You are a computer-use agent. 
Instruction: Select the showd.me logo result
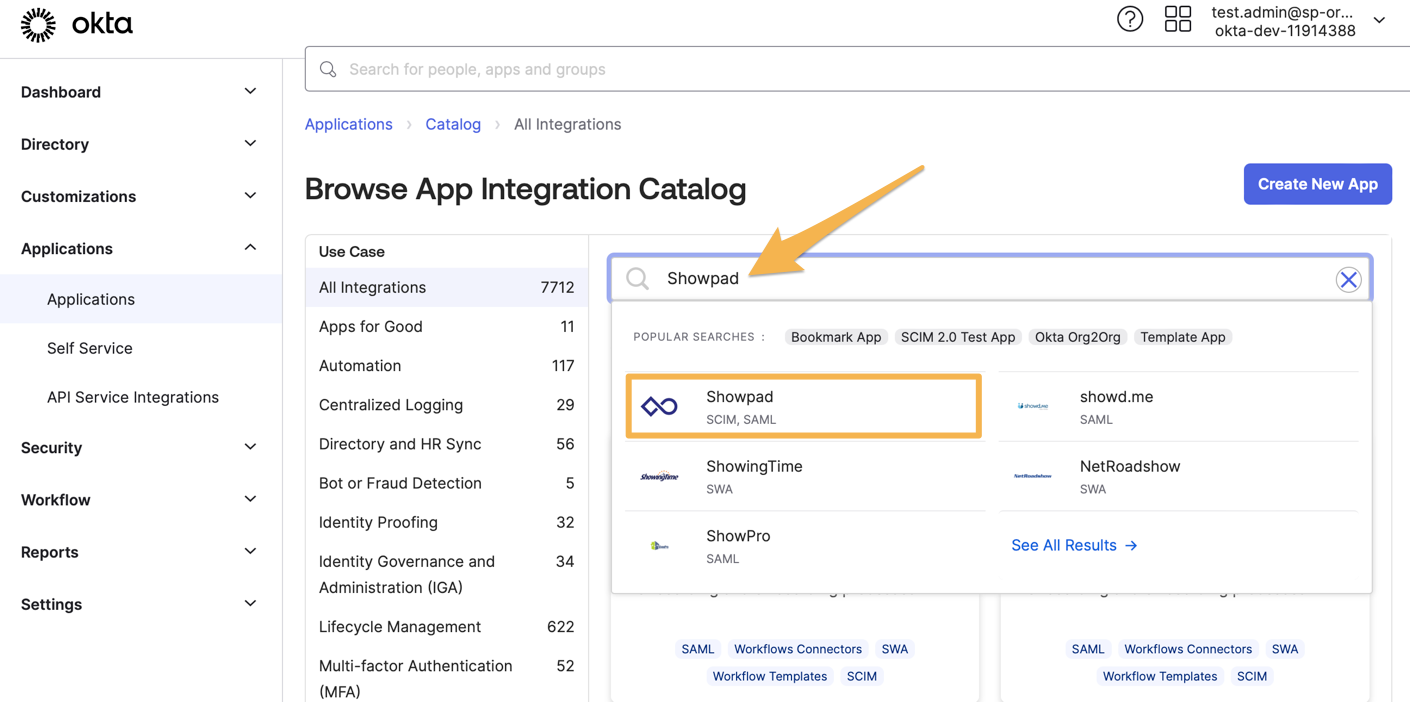(1033, 407)
